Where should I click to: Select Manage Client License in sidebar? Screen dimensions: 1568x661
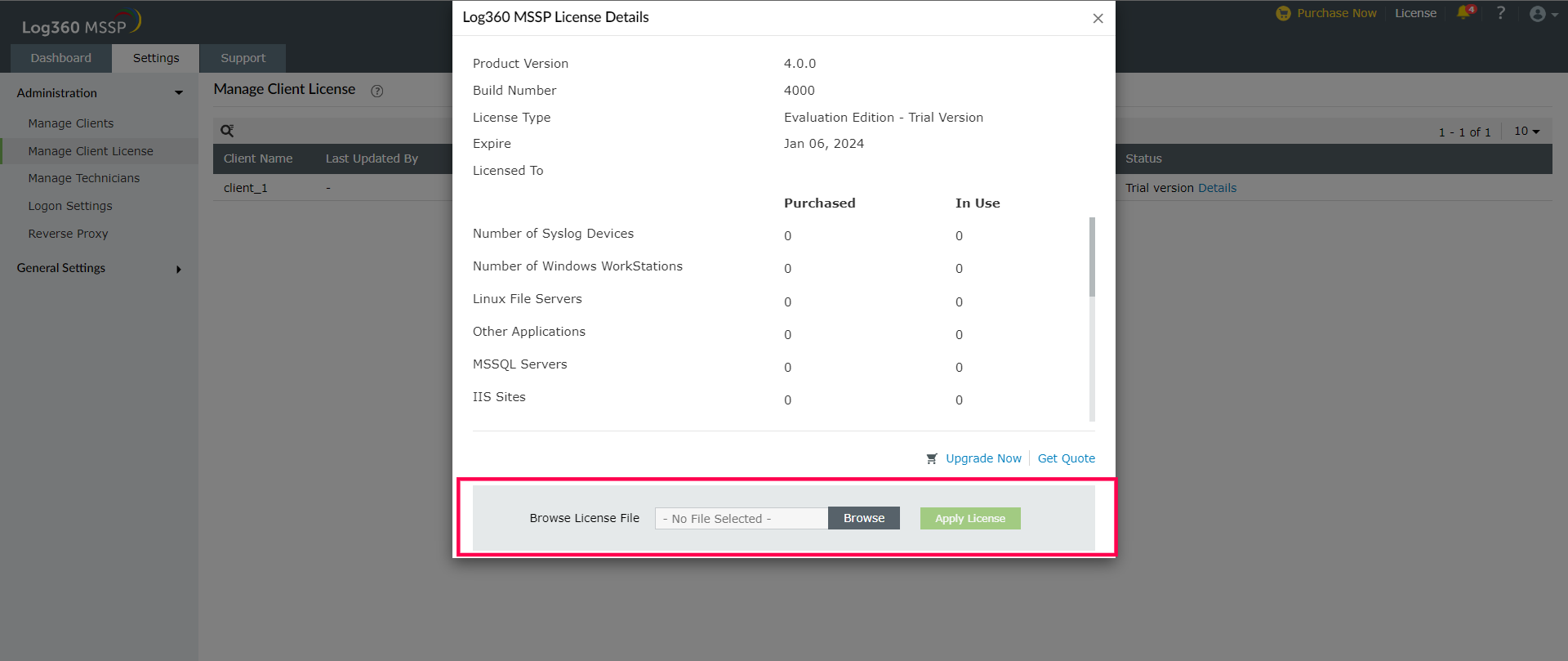point(91,151)
